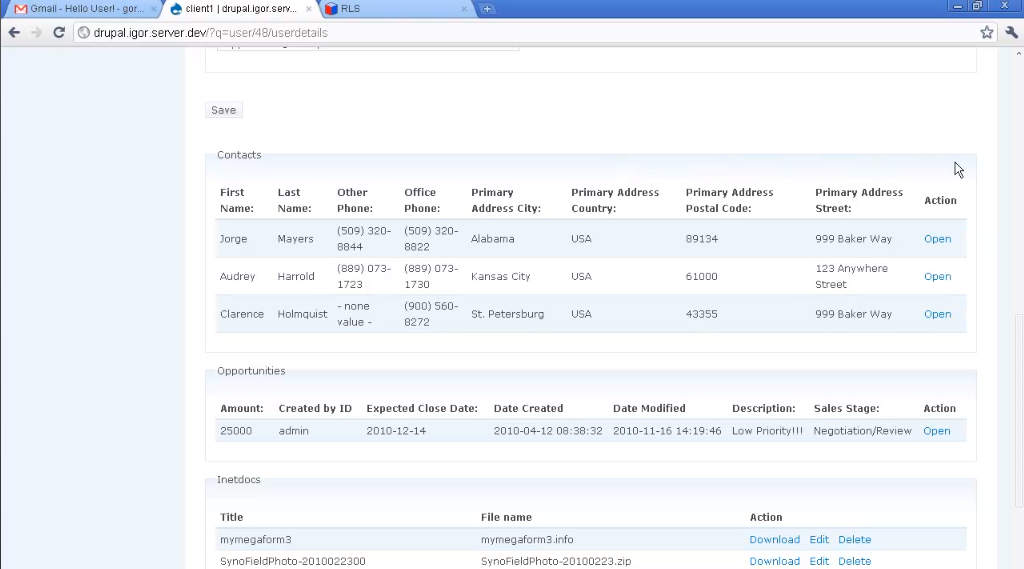This screenshot has height=569, width=1024.
Task: Click the 123 Anywhere Street cell
Action: 852,276
